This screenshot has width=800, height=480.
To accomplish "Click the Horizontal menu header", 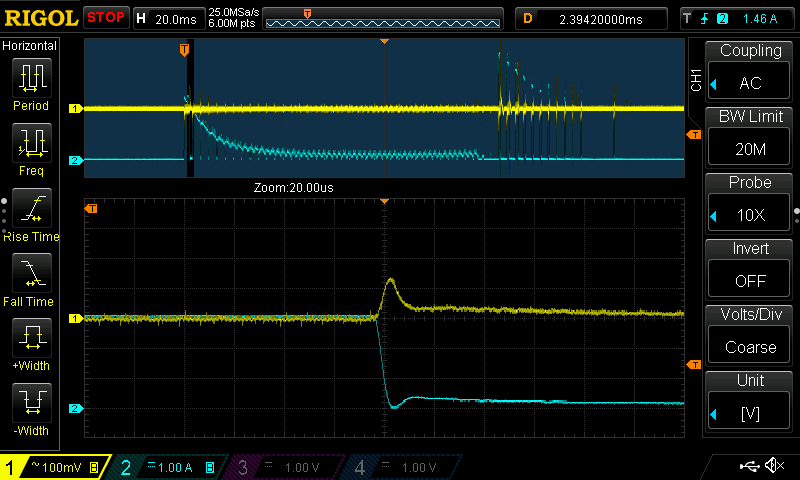I will coord(30,46).
